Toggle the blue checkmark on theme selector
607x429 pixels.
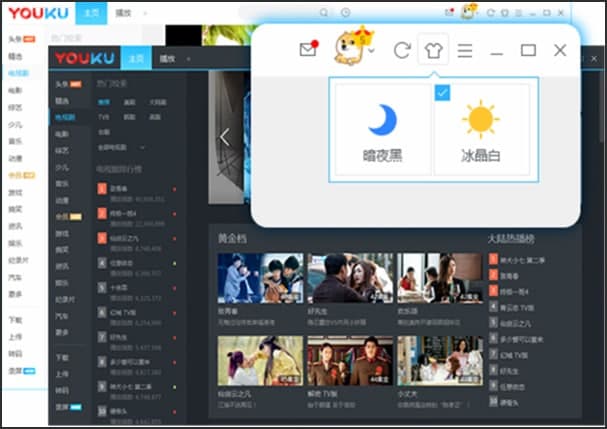tap(443, 92)
